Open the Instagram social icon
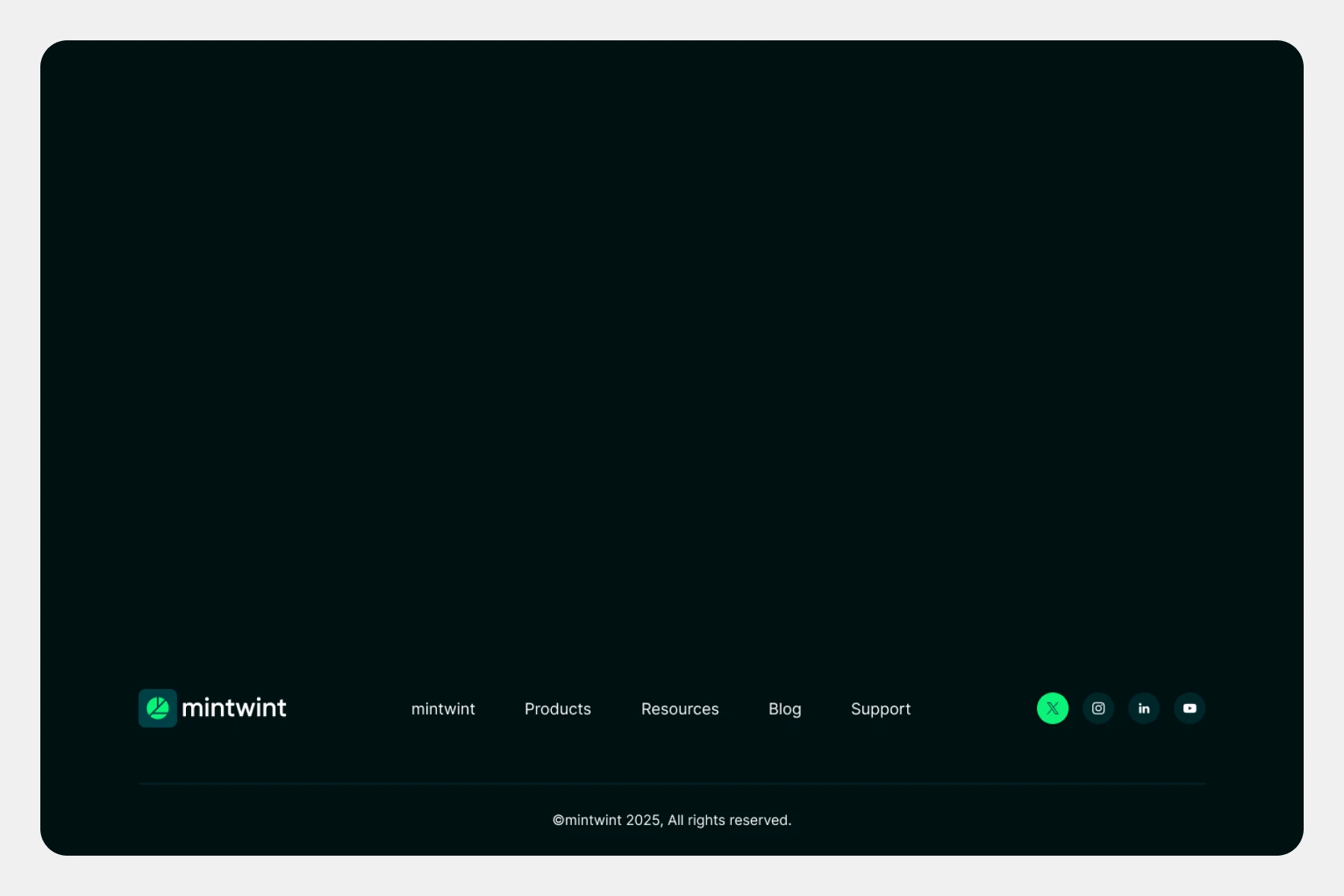1344x896 pixels. tap(1098, 709)
